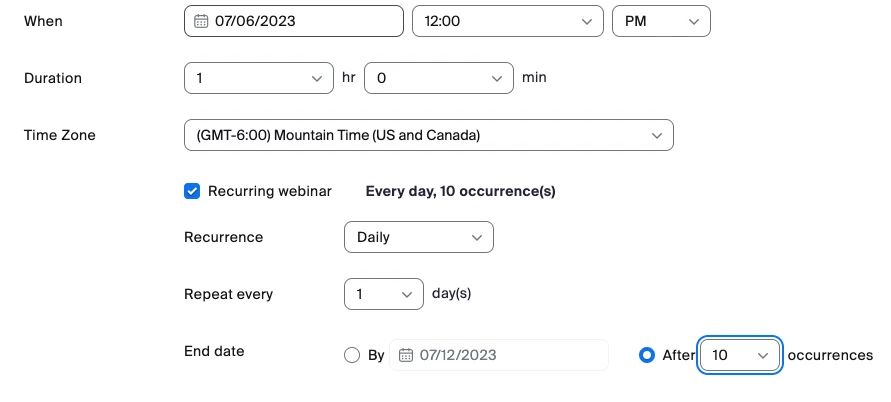Expand the Repeat every interval dropdown
Viewport: 891px width, 402px height.
coord(383,294)
